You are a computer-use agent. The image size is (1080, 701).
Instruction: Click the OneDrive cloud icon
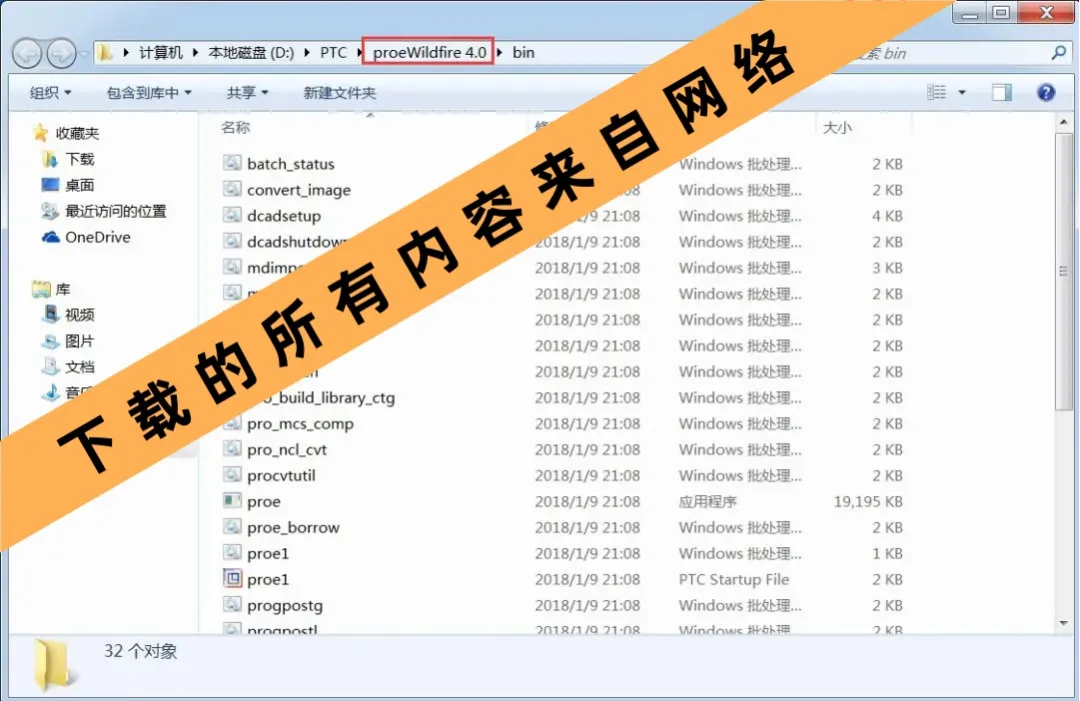(x=50, y=237)
